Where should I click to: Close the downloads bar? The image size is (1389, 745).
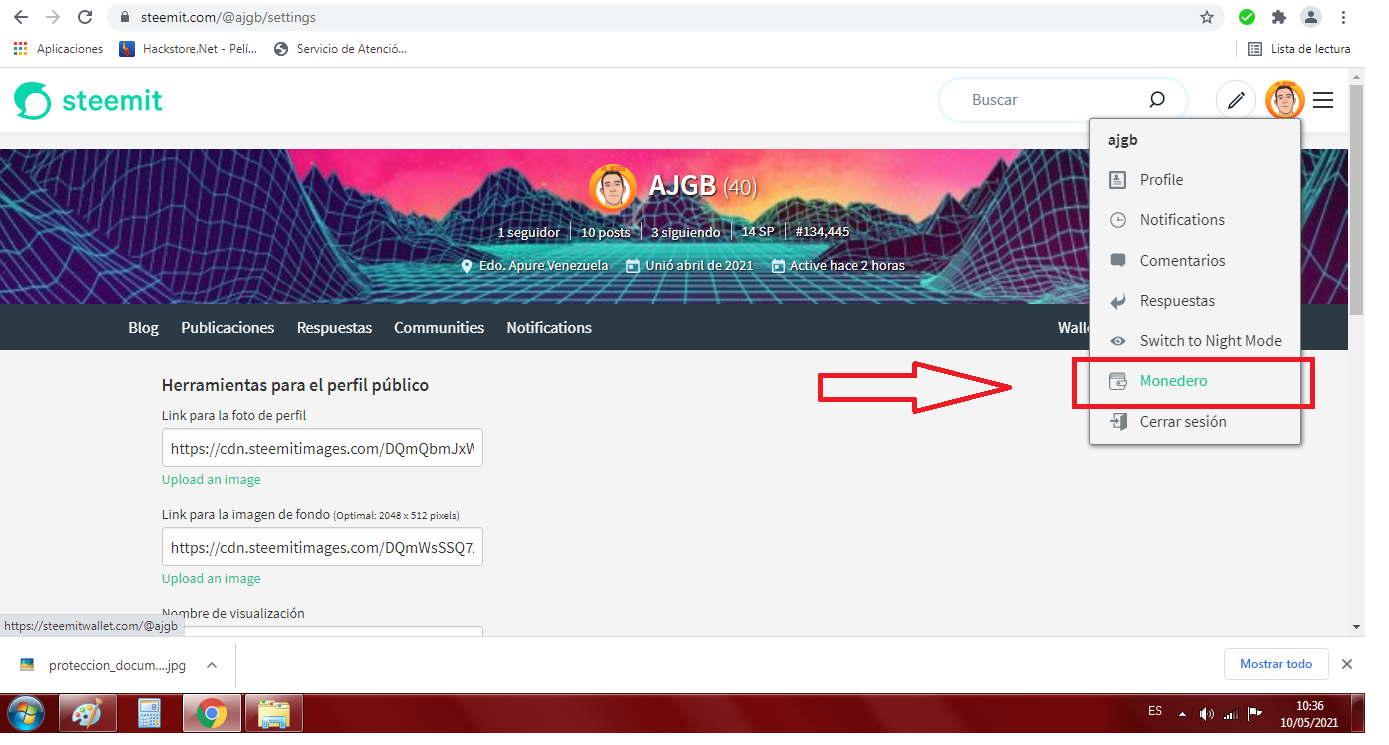[1347, 664]
